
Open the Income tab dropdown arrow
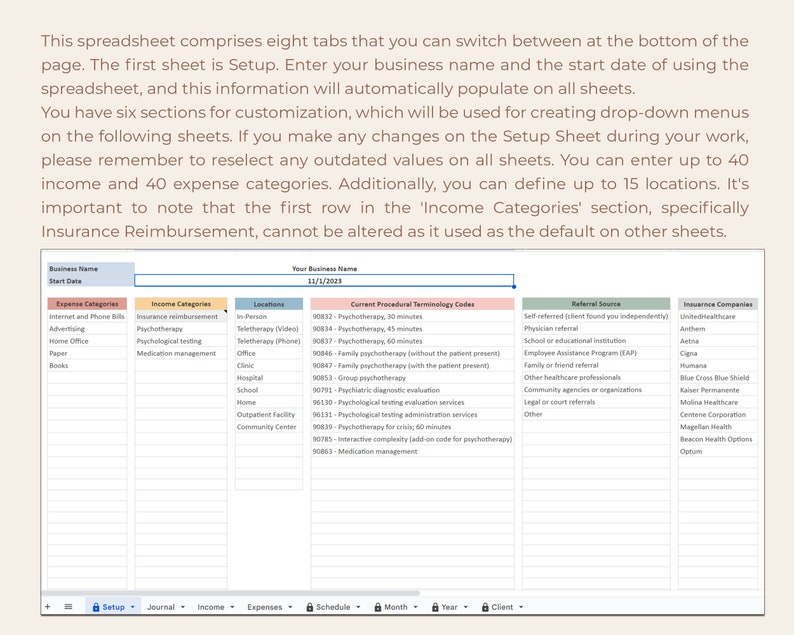click(232, 607)
